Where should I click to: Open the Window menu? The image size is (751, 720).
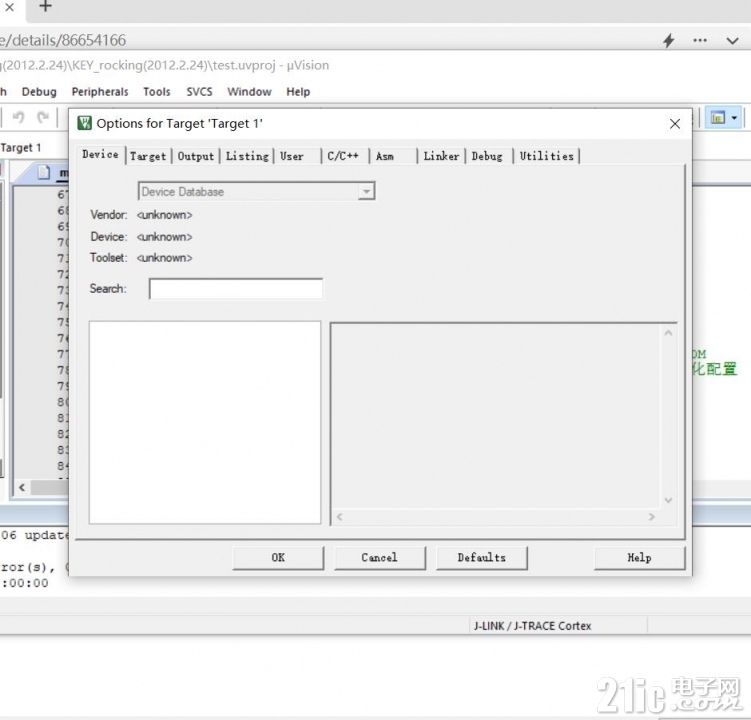coord(249,91)
